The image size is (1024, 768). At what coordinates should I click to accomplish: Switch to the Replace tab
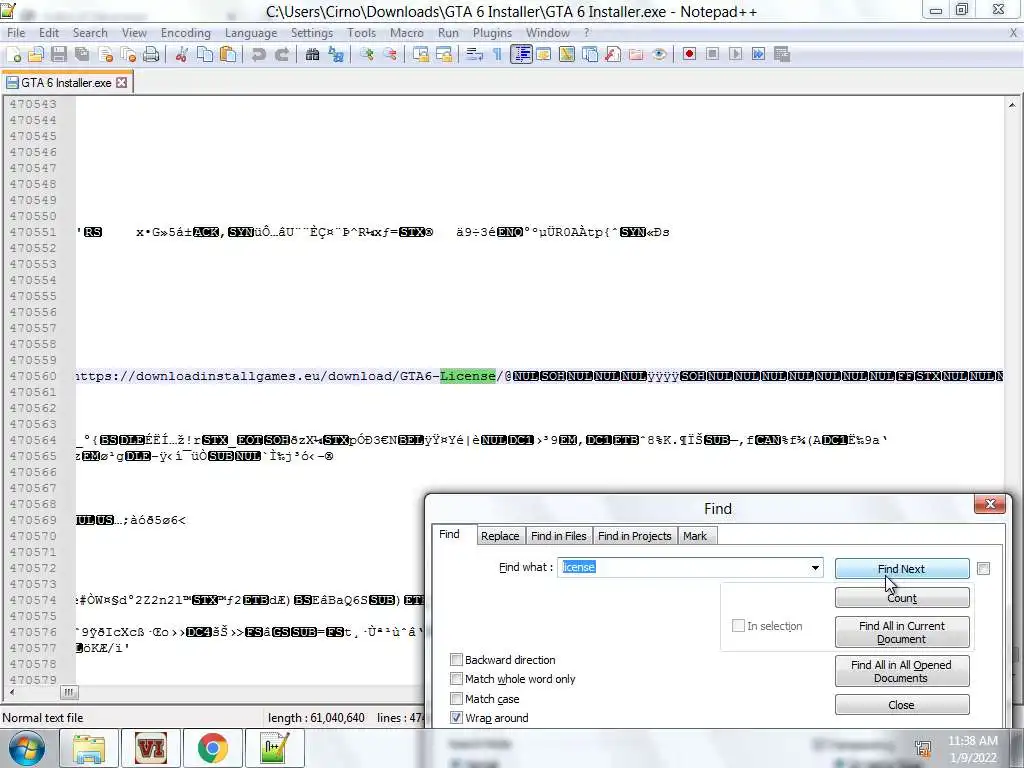click(500, 536)
